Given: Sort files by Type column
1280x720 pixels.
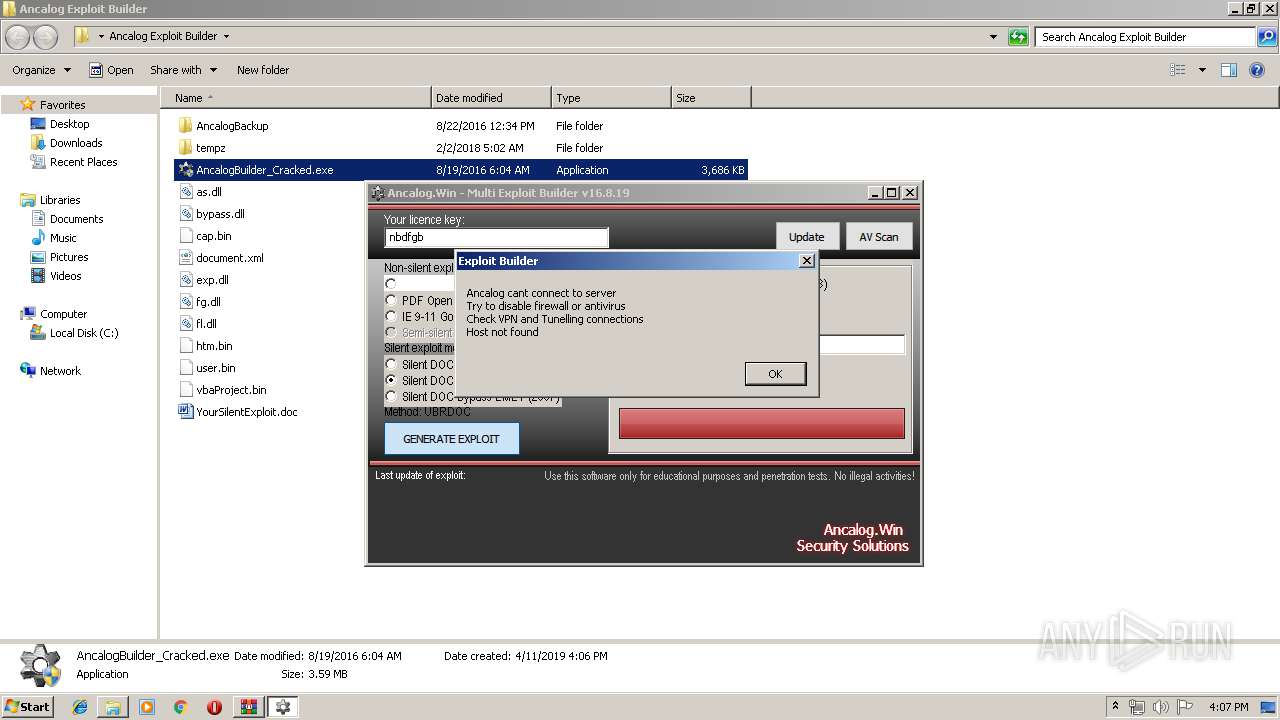Looking at the screenshot, I should click(611, 98).
